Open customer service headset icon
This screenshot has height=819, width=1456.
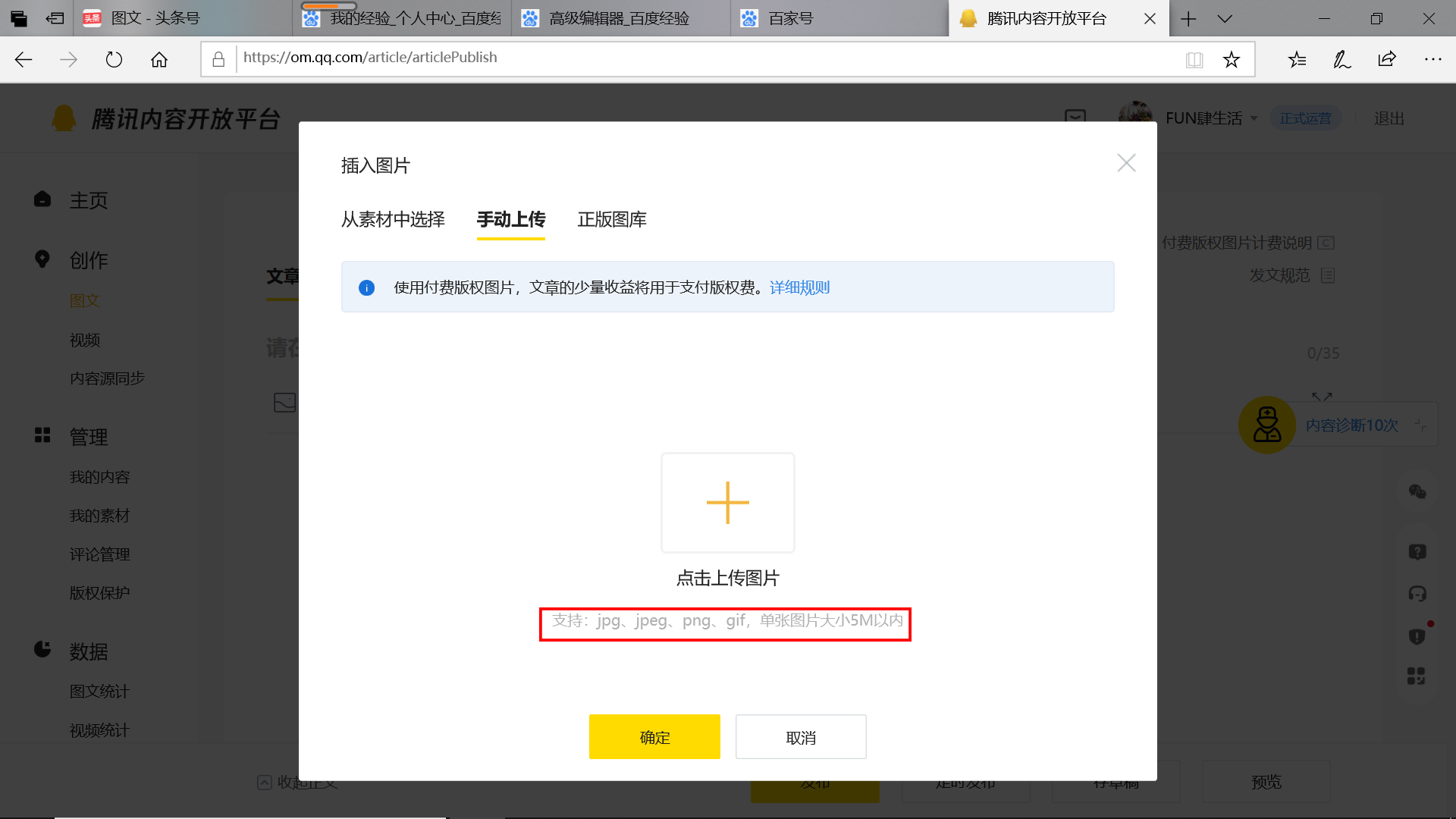click(x=1418, y=594)
